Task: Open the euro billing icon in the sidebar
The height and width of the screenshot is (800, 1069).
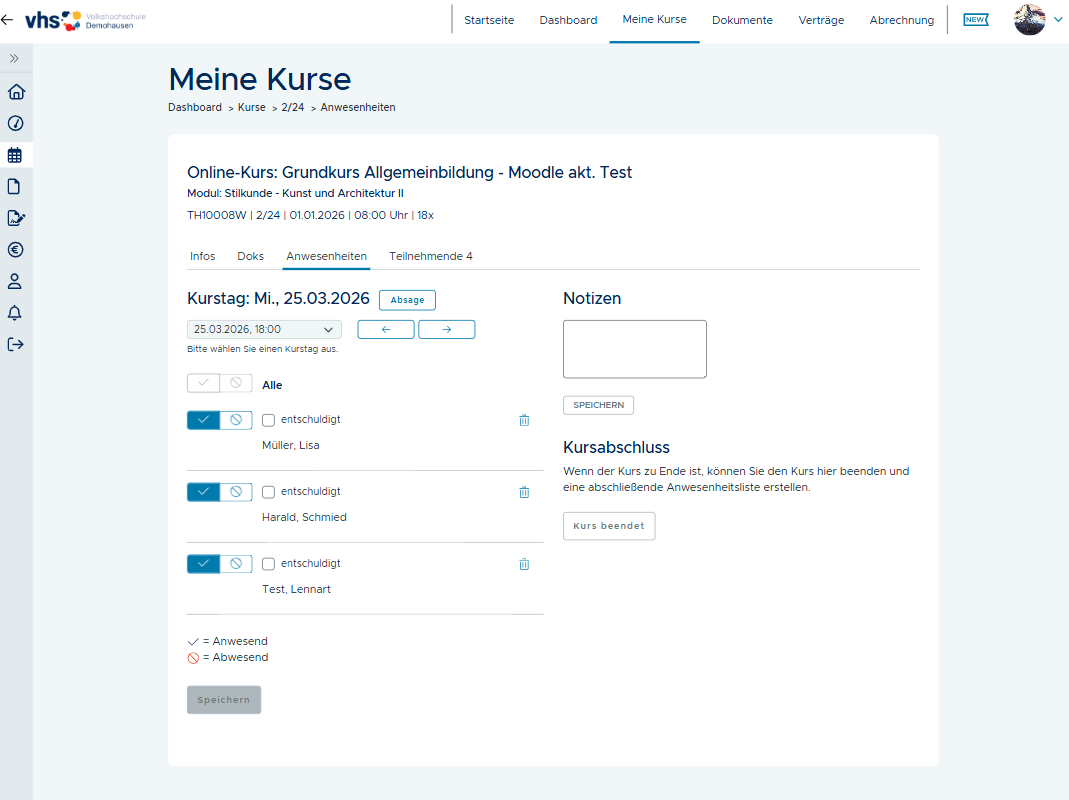Action: tap(15, 250)
